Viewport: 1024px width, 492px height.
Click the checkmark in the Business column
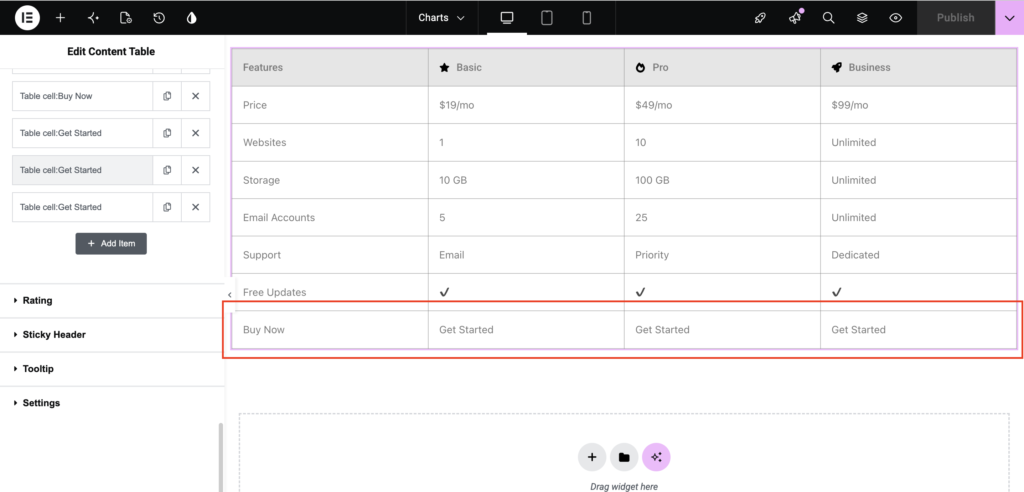pos(837,292)
